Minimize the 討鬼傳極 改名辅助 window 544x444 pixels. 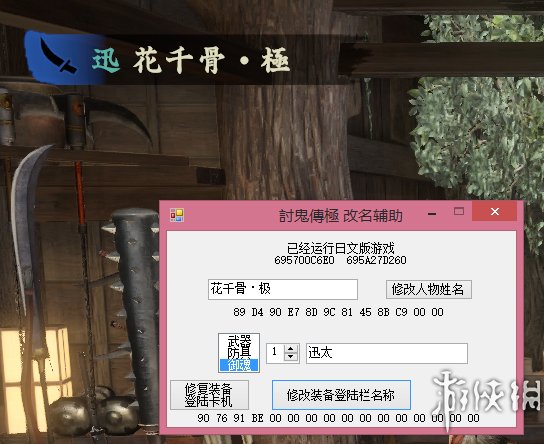tap(432, 214)
